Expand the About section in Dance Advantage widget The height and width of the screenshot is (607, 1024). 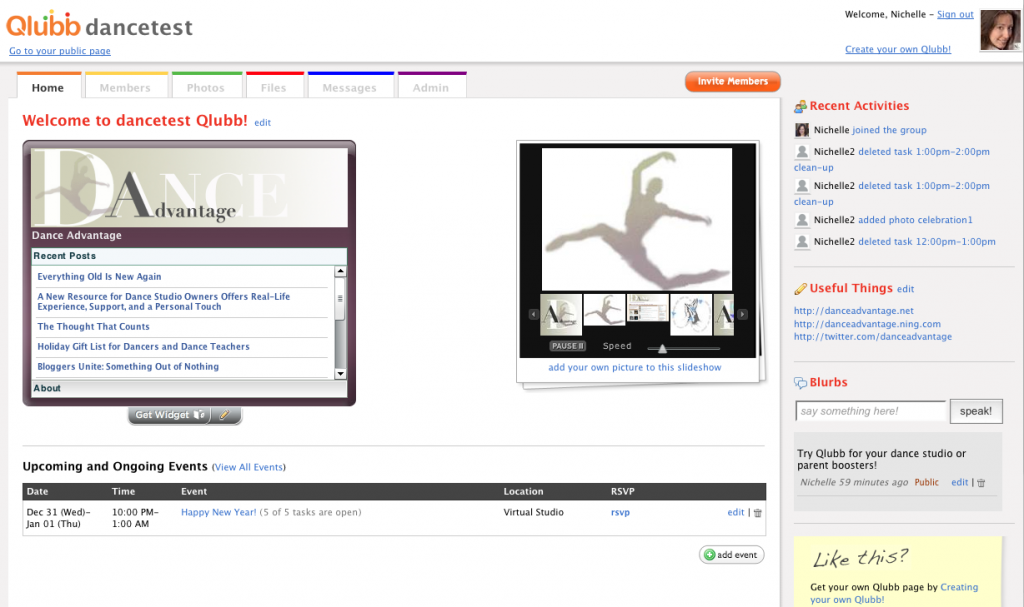(x=189, y=388)
